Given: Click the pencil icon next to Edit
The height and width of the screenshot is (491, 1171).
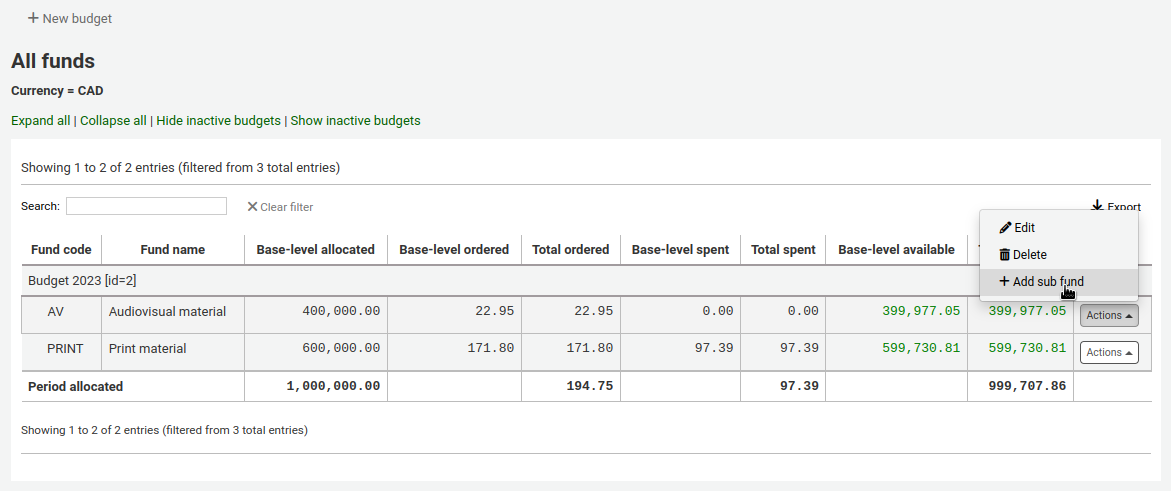Looking at the screenshot, I should point(1005,228).
